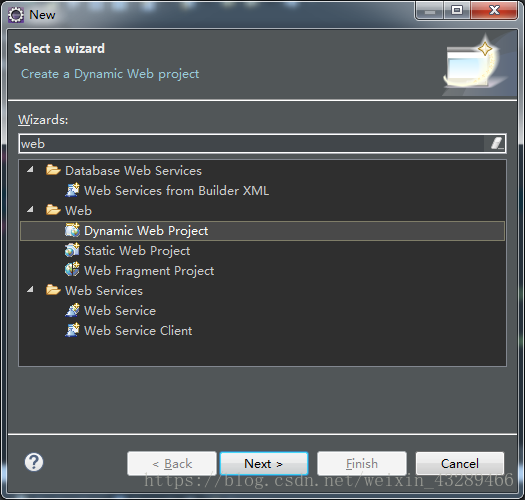Click the Static Web Project icon
The image size is (525, 500).
pos(72,250)
